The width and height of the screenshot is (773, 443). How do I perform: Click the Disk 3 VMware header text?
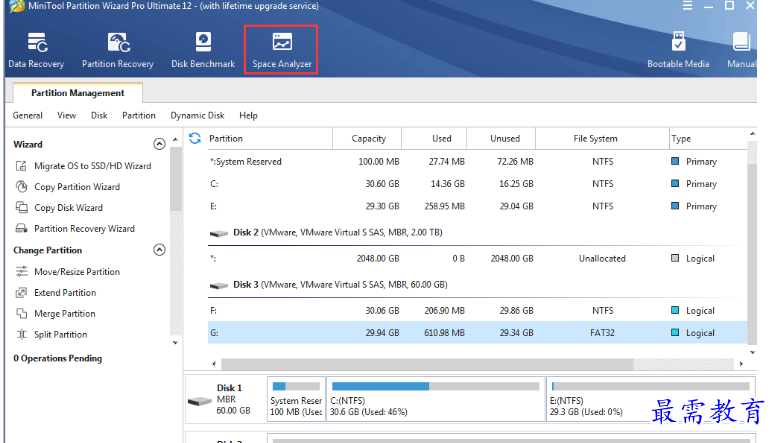click(x=340, y=285)
